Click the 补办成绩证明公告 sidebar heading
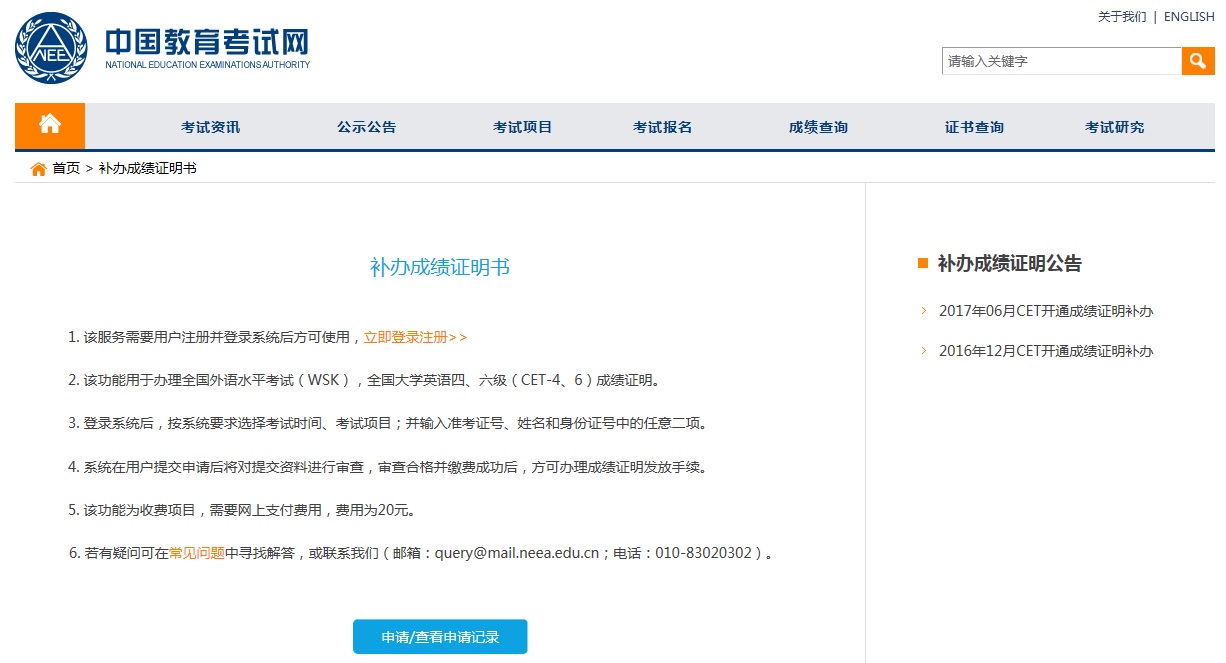This screenshot has height=663, width=1226. click(x=1010, y=264)
